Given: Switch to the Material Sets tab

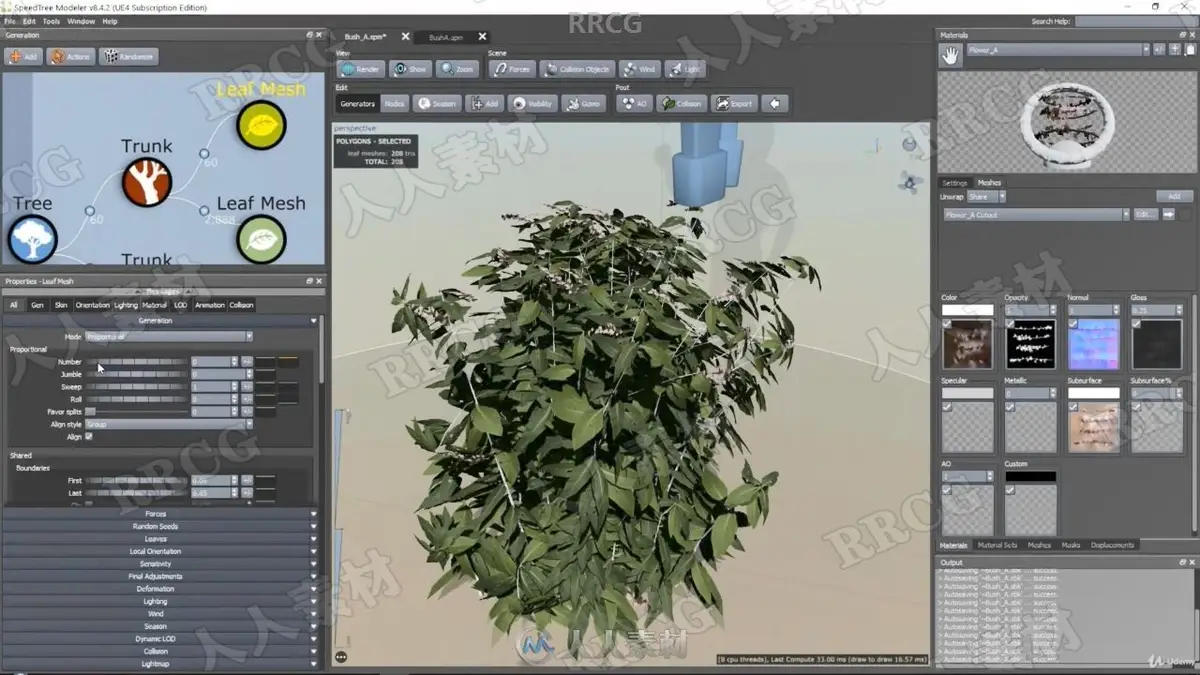Looking at the screenshot, I should 997,545.
